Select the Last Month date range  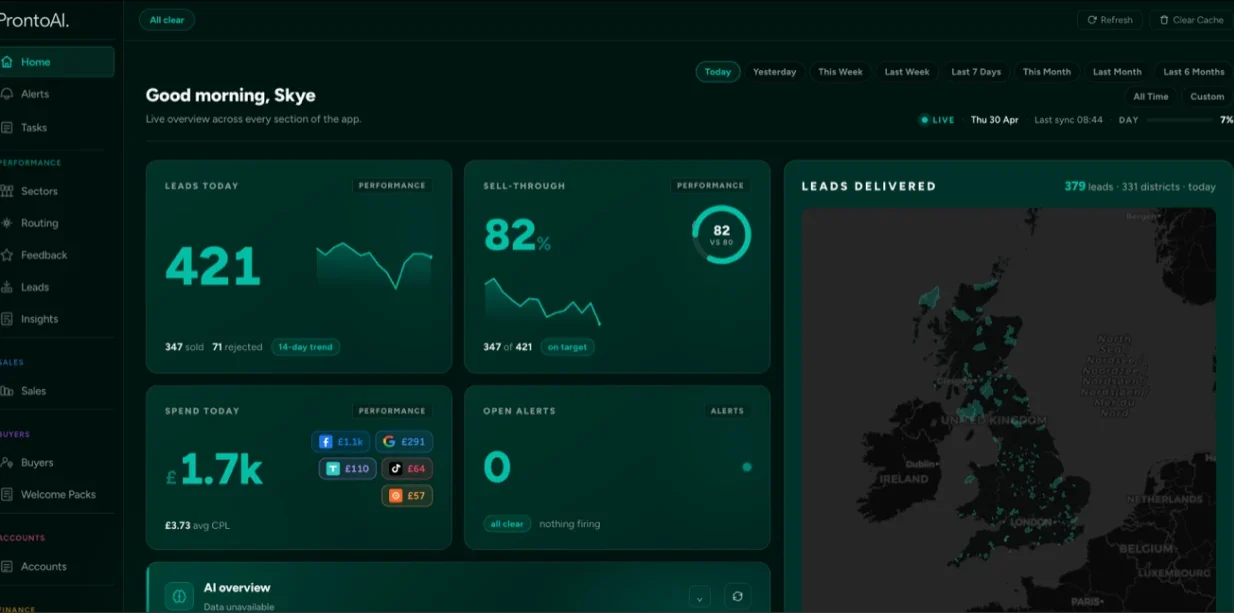pos(1117,72)
